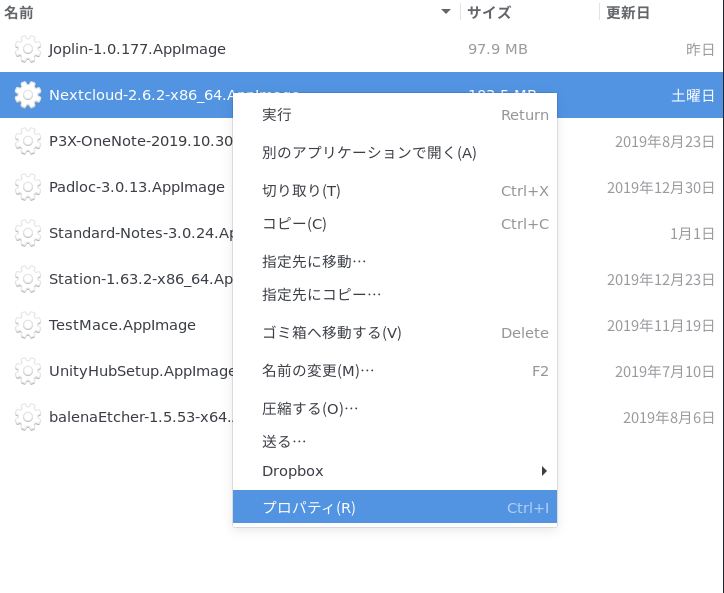
Task: Choose ゴミ箱へ移動する(V)
Action: point(395,333)
